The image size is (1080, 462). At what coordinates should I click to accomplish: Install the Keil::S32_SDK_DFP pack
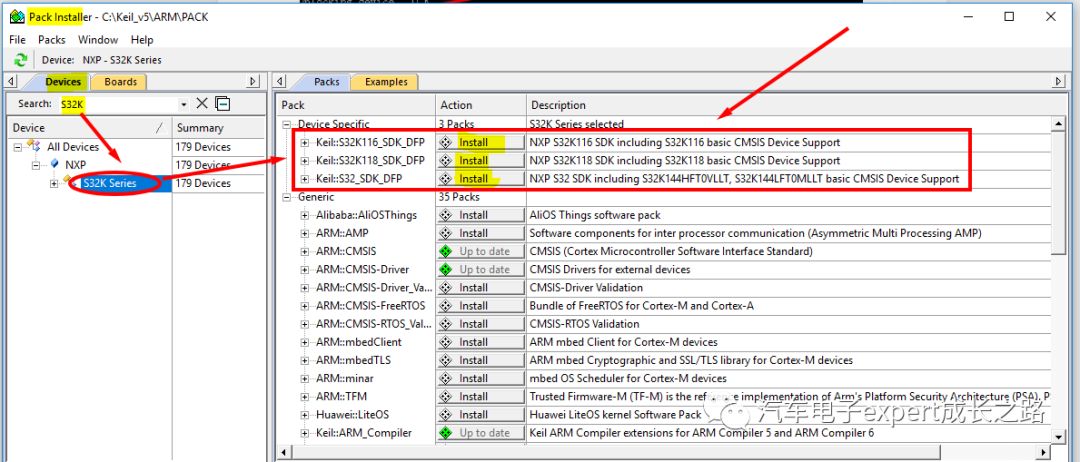point(480,178)
